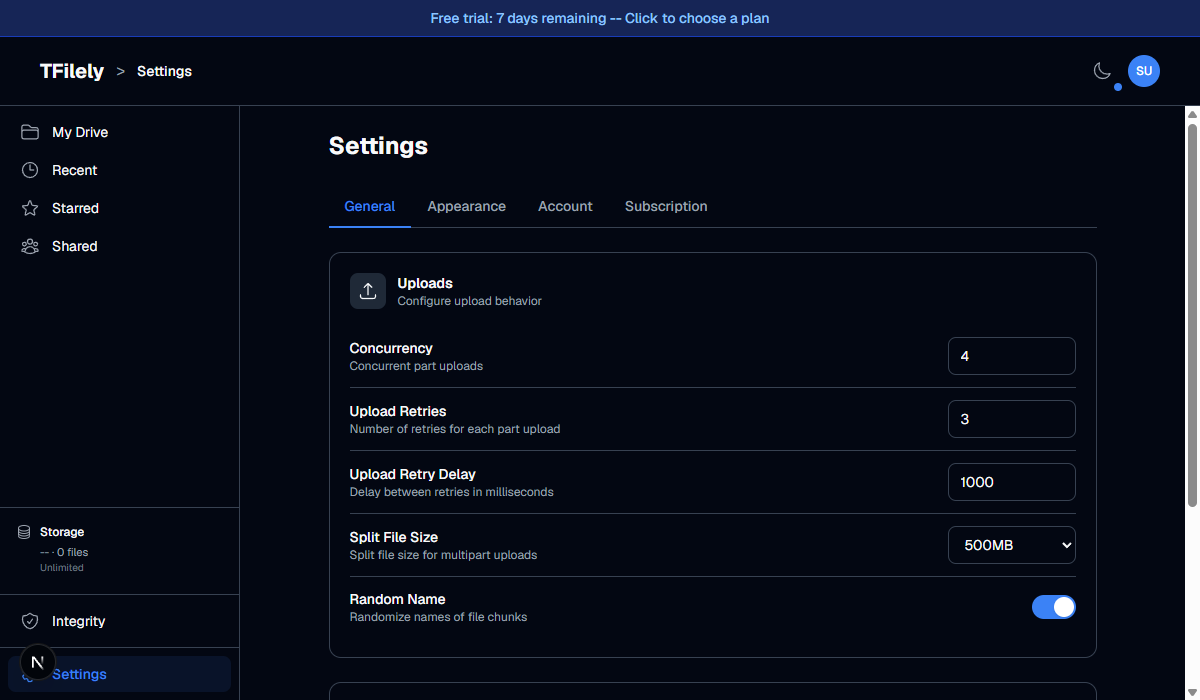
Task: Click the 'Concurrent part uploads' description
Action: [x=416, y=366]
